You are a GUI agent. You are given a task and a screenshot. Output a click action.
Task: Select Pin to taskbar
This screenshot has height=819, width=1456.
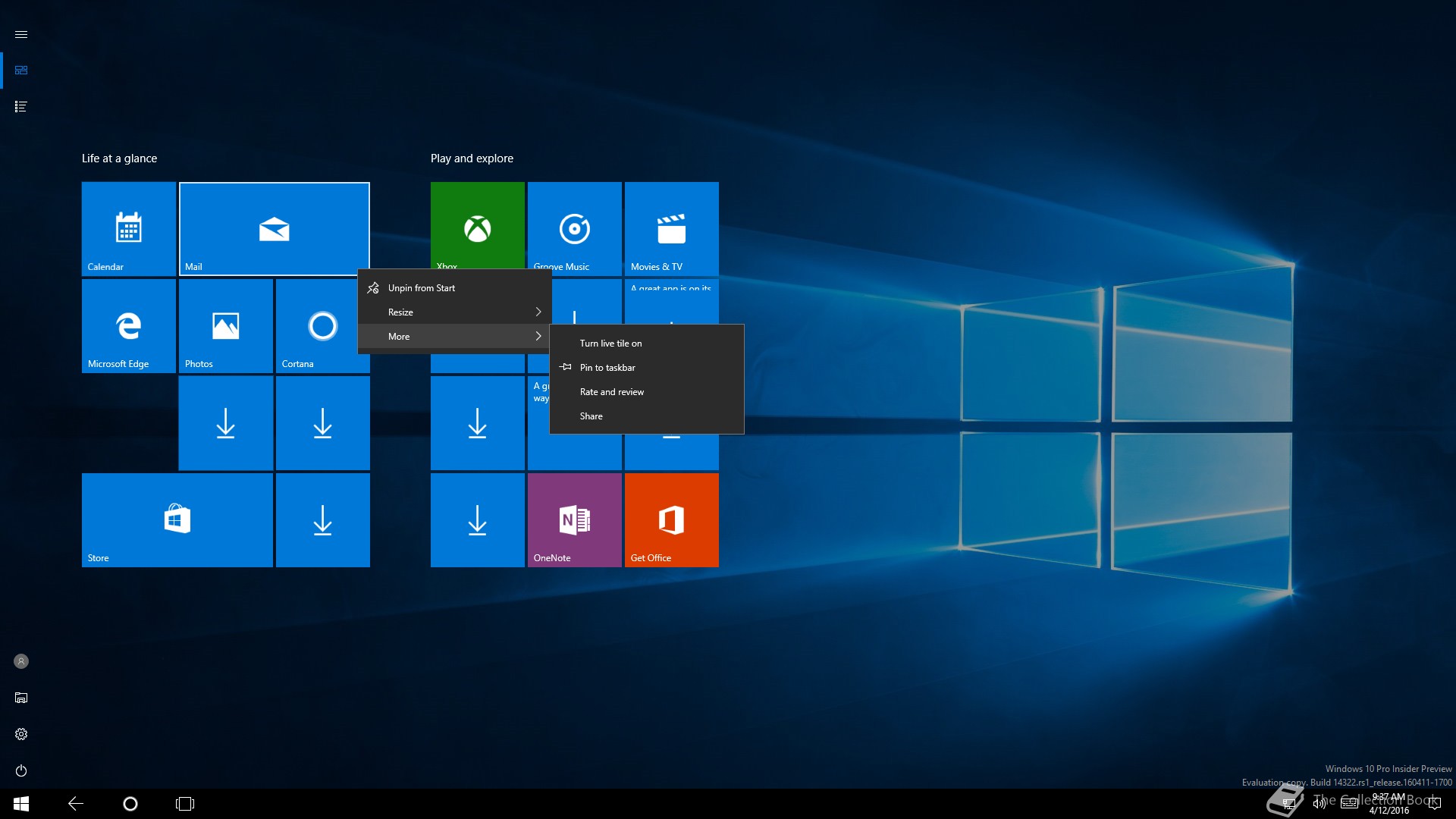[646, 368]
